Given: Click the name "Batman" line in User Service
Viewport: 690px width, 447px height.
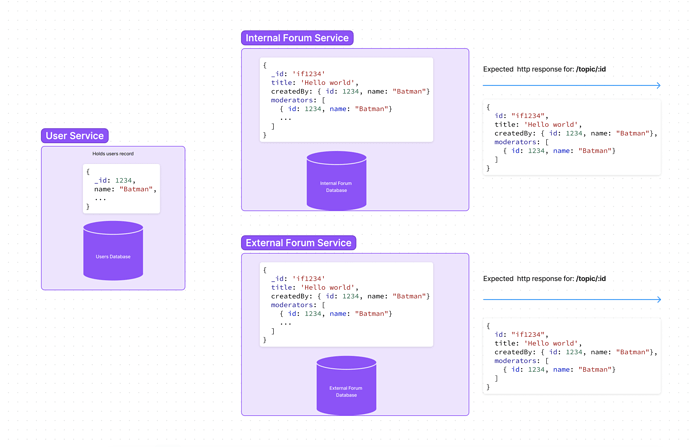Looking at the screenshot, I should point(125,189).
